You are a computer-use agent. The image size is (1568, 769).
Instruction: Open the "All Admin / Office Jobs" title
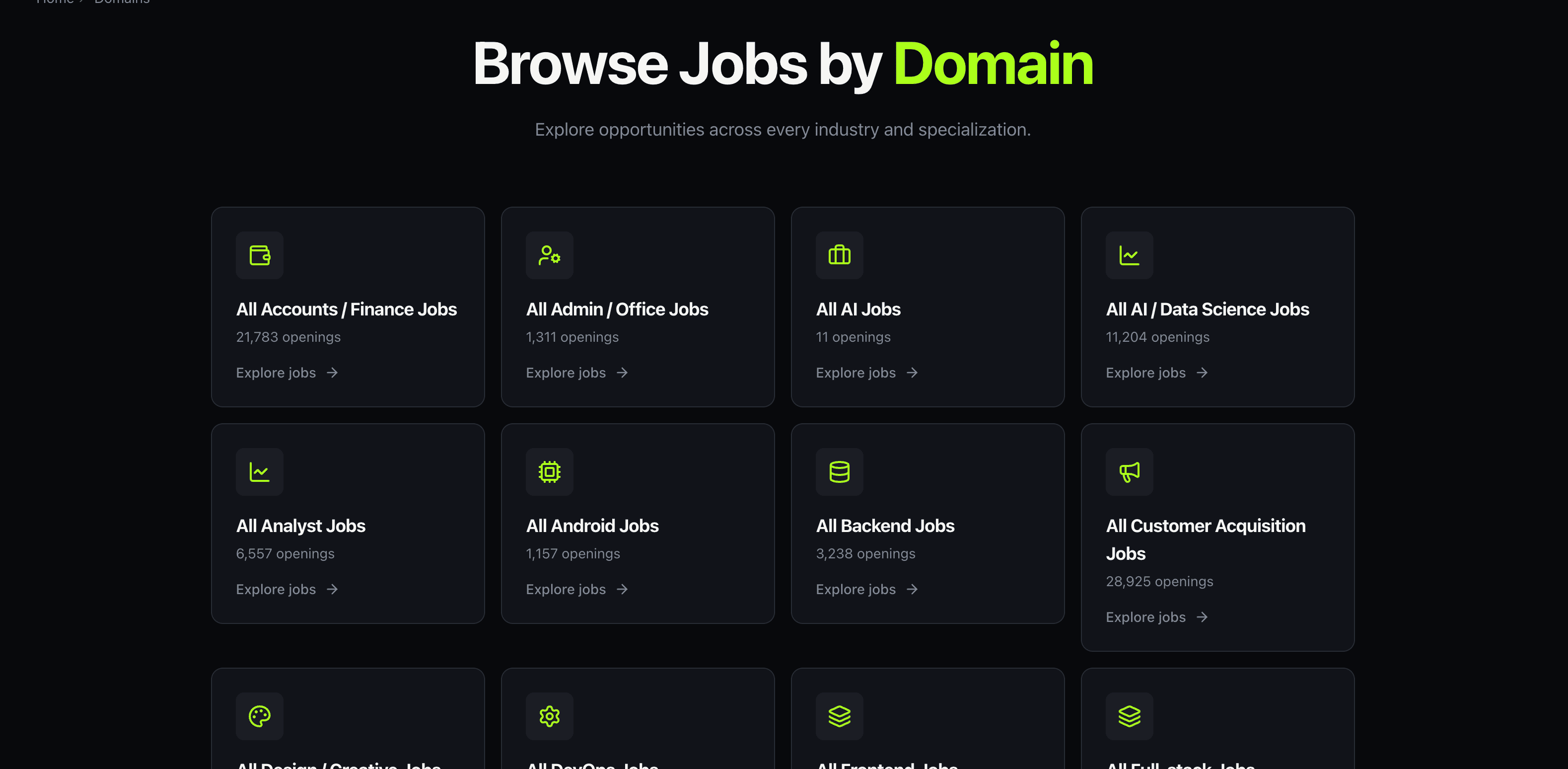tap(617, 309)
